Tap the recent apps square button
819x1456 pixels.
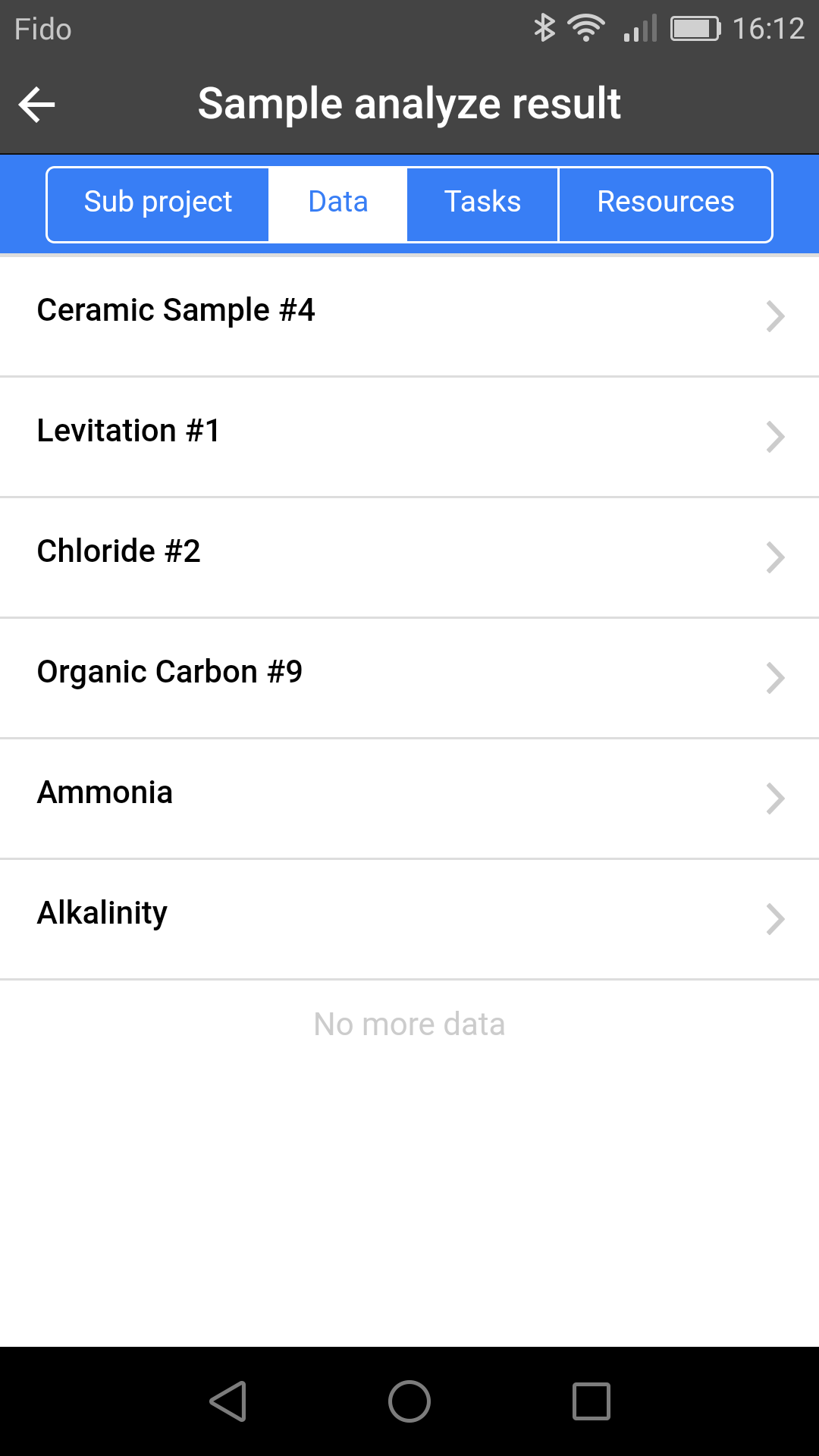click(591, 1401)
